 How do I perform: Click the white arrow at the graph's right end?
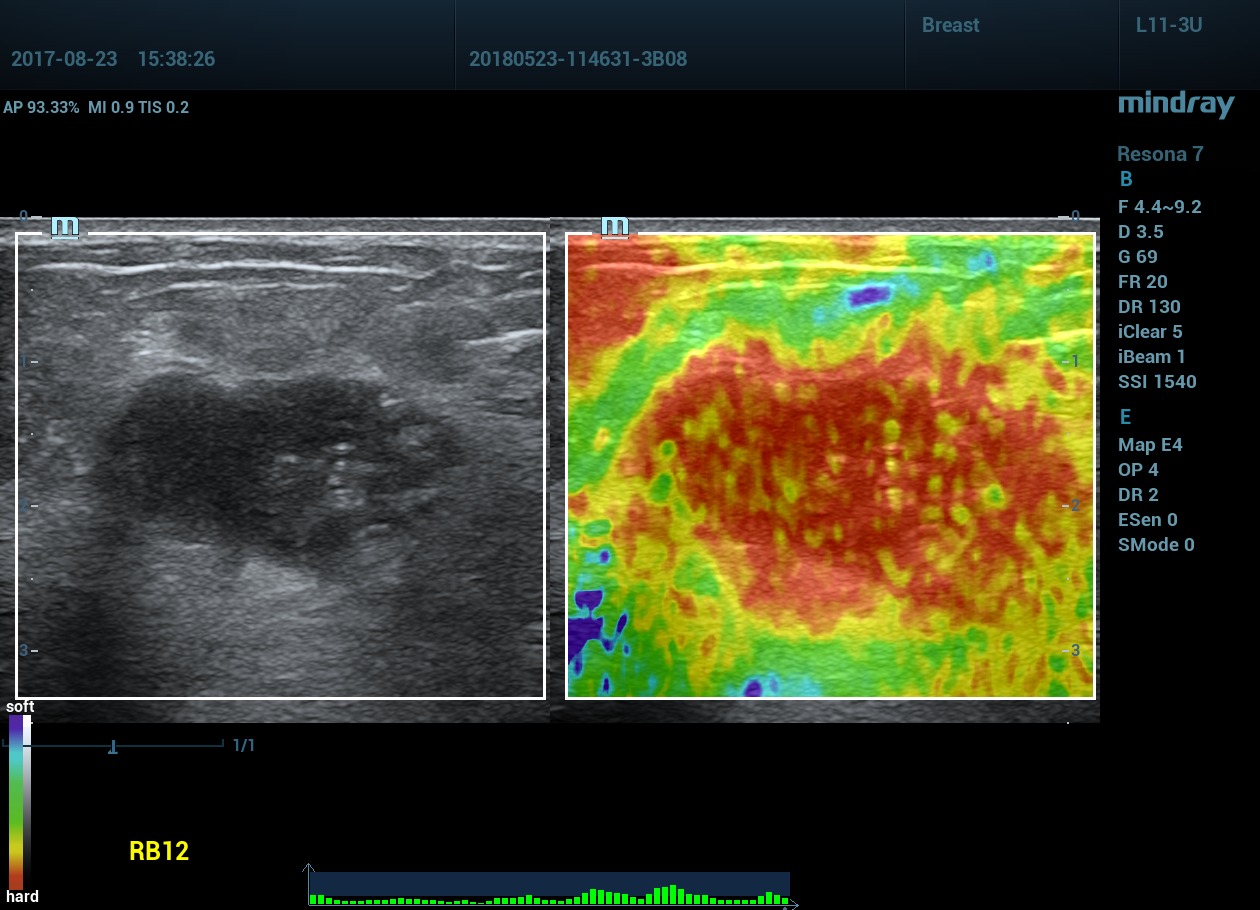(x=794, y=904)
